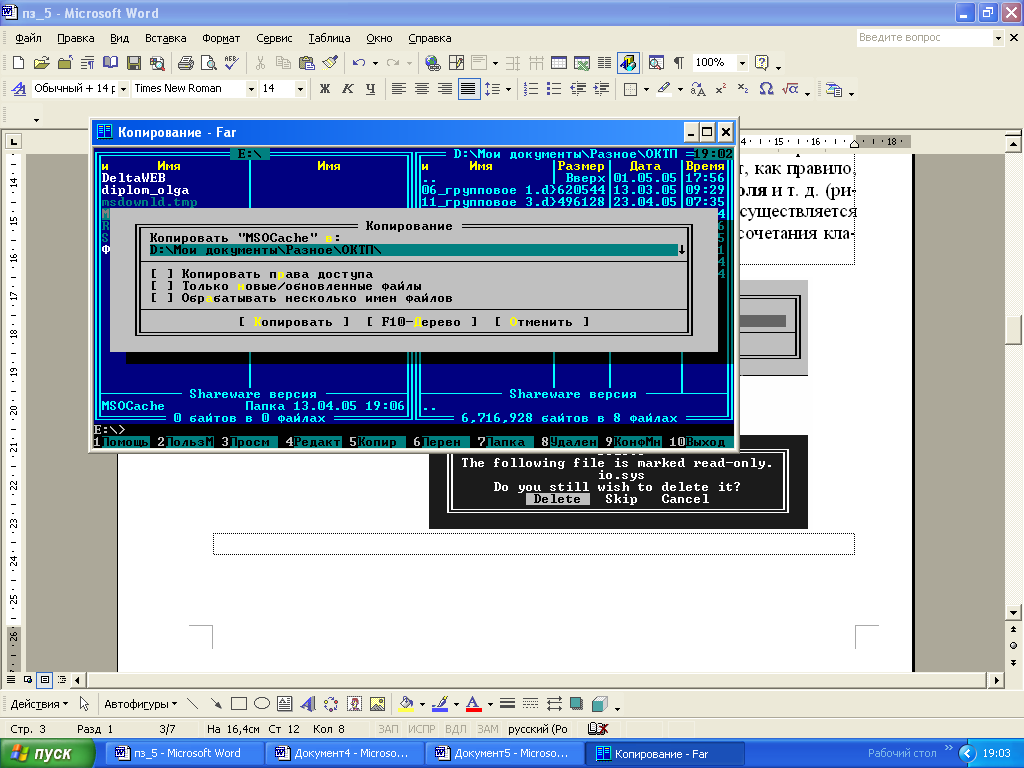This screenshot has height=768, width=1024.
Task: Open the font name dropdown arrow
Action: click(x=251, y=89)
